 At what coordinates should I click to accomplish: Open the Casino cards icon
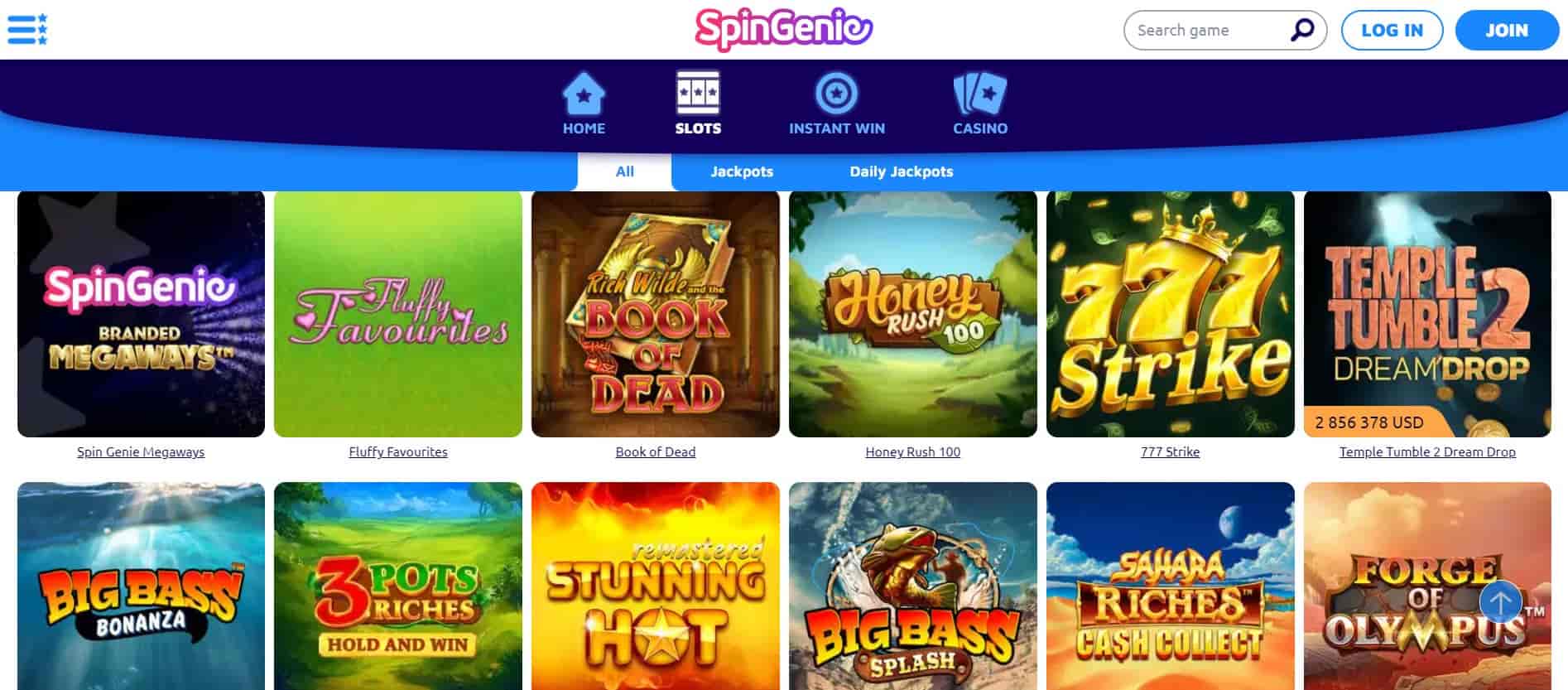pyautogui.click(x=980, y=94)
